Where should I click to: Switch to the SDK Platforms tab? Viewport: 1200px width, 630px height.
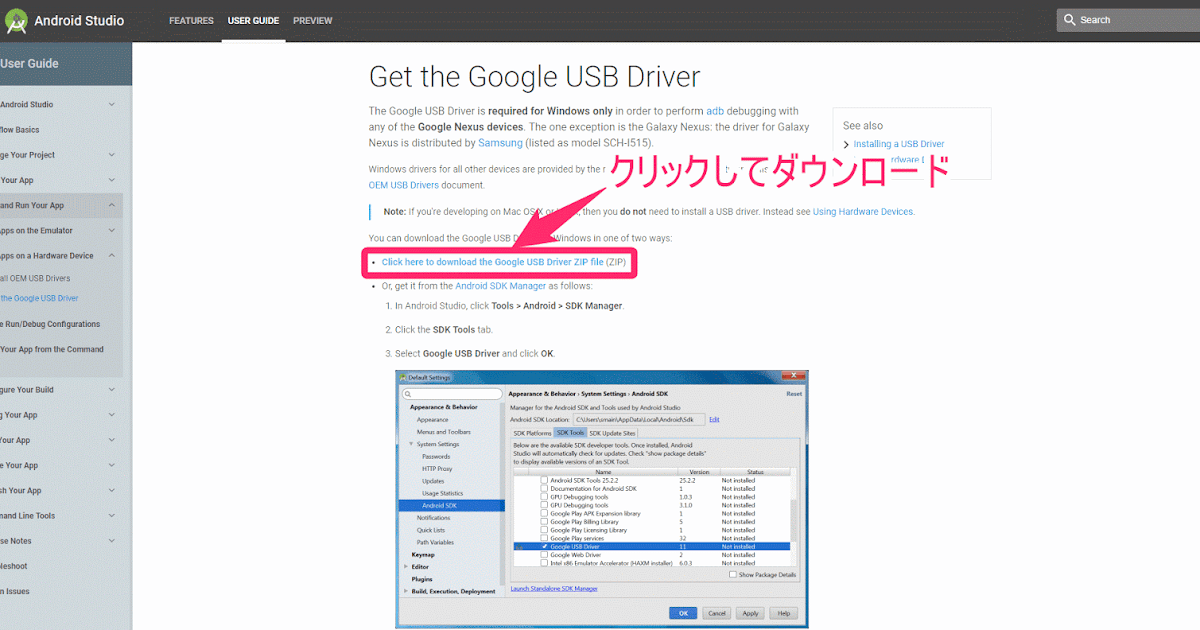pyautogui.click(x=532, y=433)
